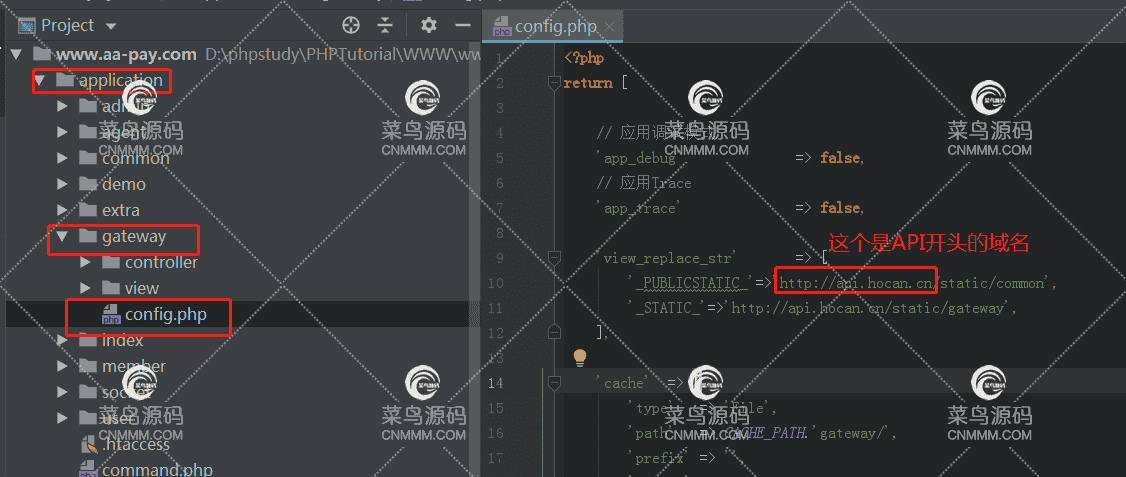Select the view folder

coord(141,288)
